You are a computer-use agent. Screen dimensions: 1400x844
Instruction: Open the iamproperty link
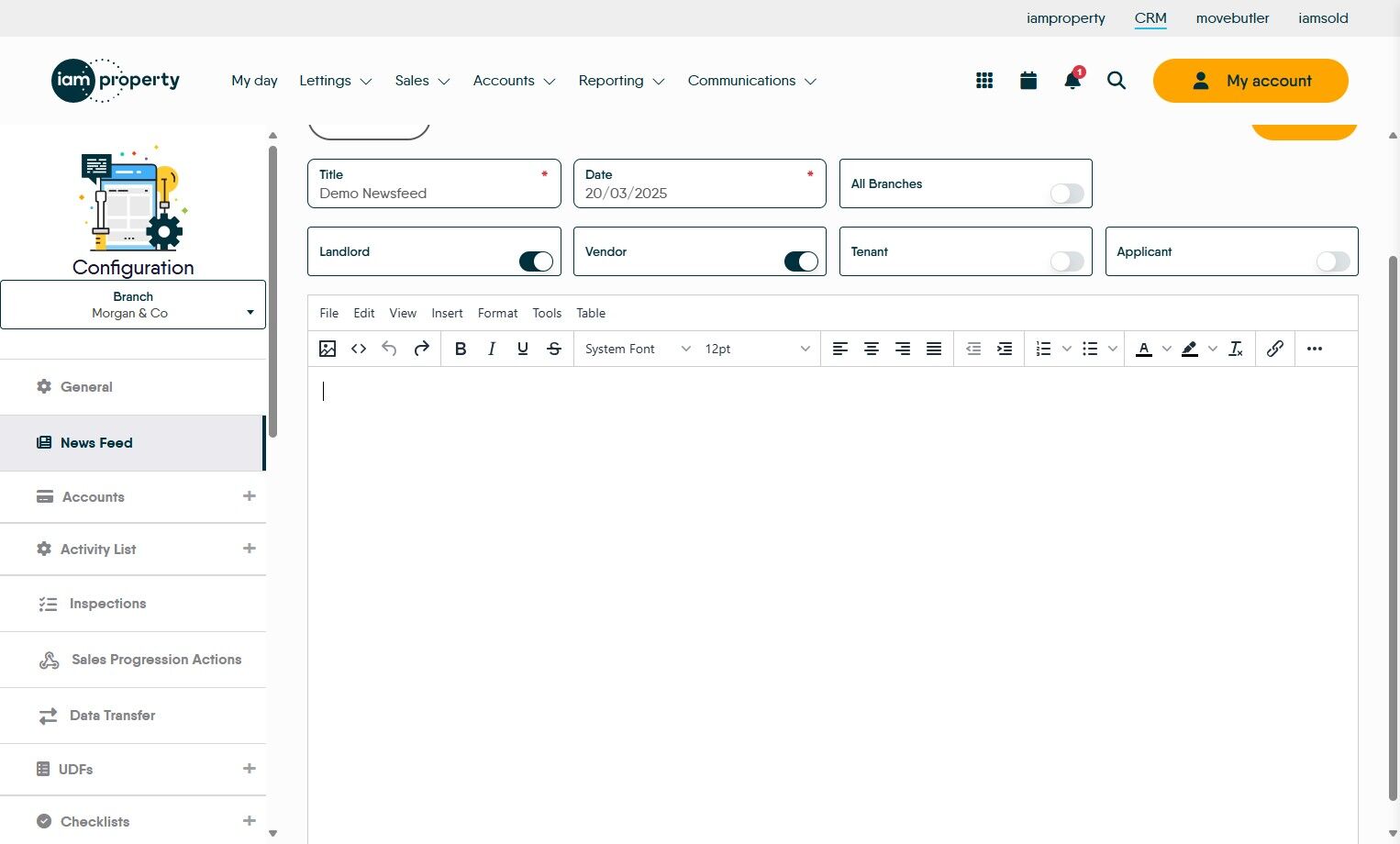coord(1066,18)
